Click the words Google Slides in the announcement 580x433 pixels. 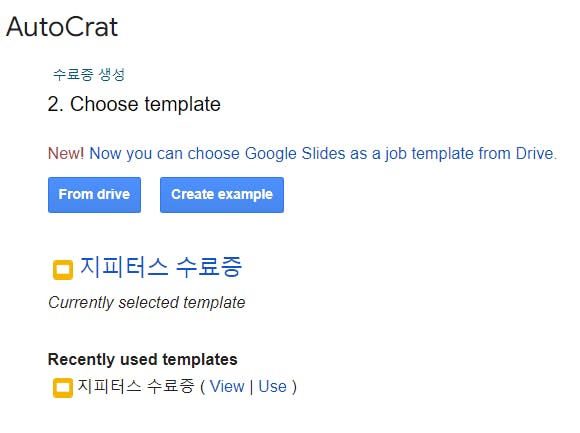295,153
